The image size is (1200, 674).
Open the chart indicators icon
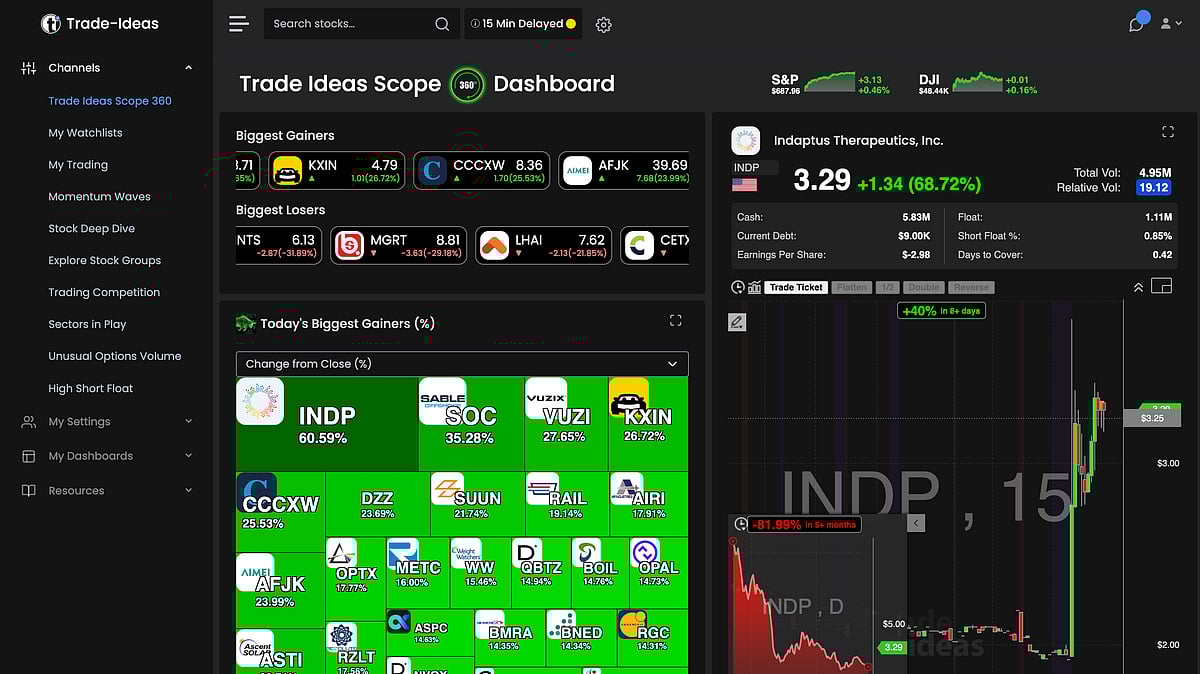[x=753, y=287]
